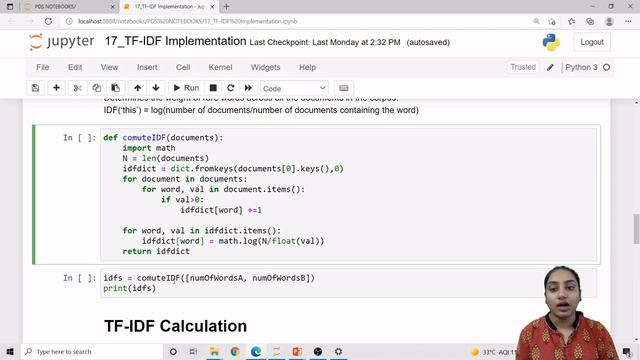Open the browser profile icon
Image resolution: width=640 pixels, height=360 pixels.
(609, 21)
